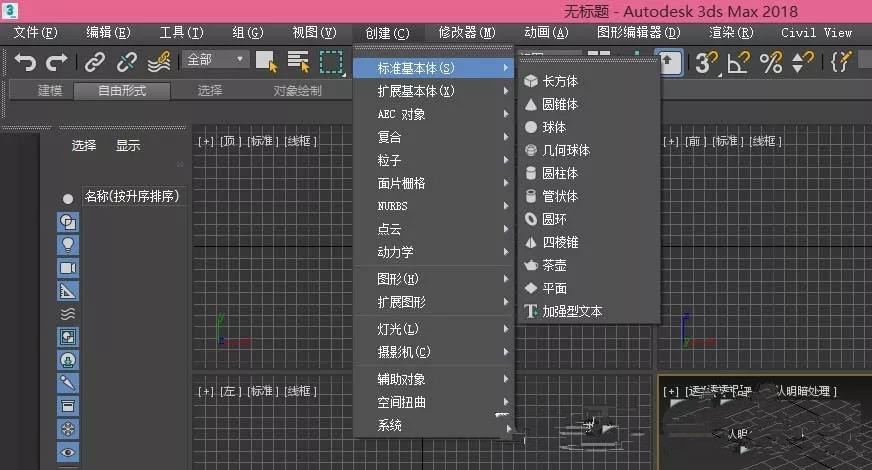The image size is (872, 470).
Task: Create a 几何球体 geosphere primitive
Action: 589,150
